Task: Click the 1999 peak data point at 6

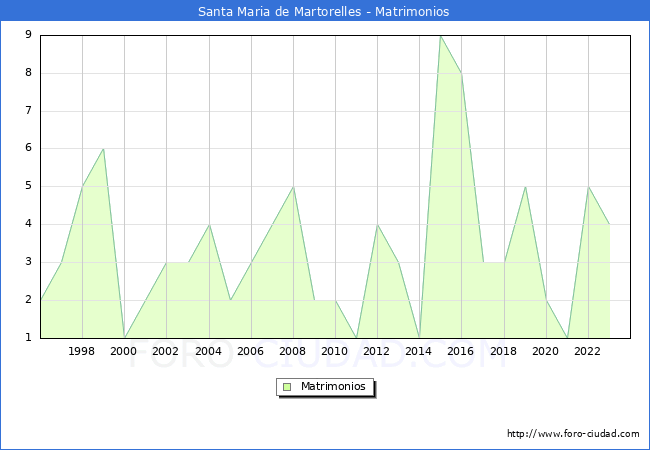Action: click(x=103, y=149)
